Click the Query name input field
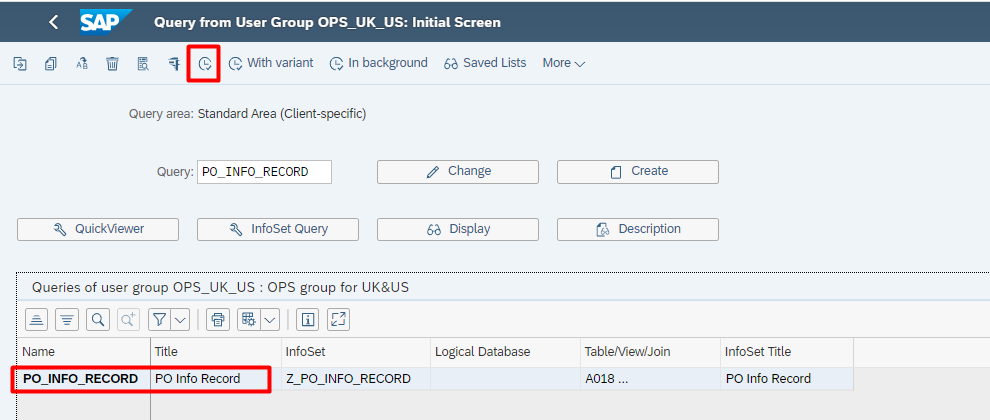 [x=264, y=171]
